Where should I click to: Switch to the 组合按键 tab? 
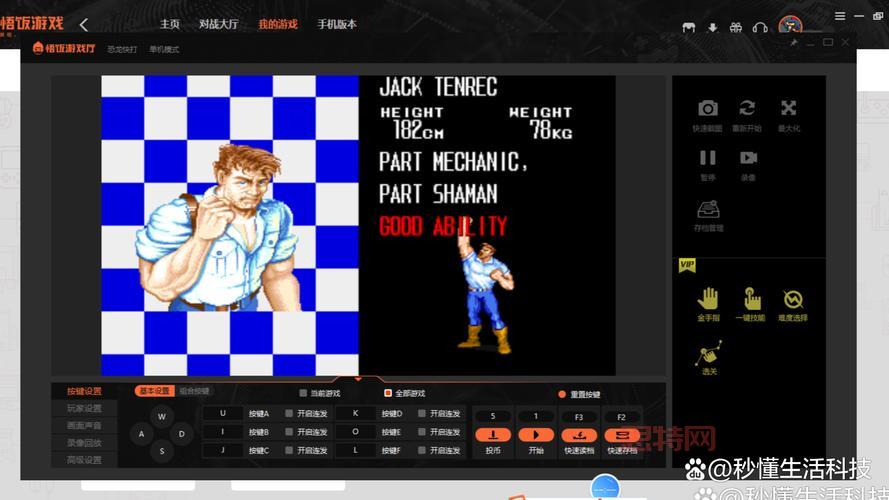point(194,391)
